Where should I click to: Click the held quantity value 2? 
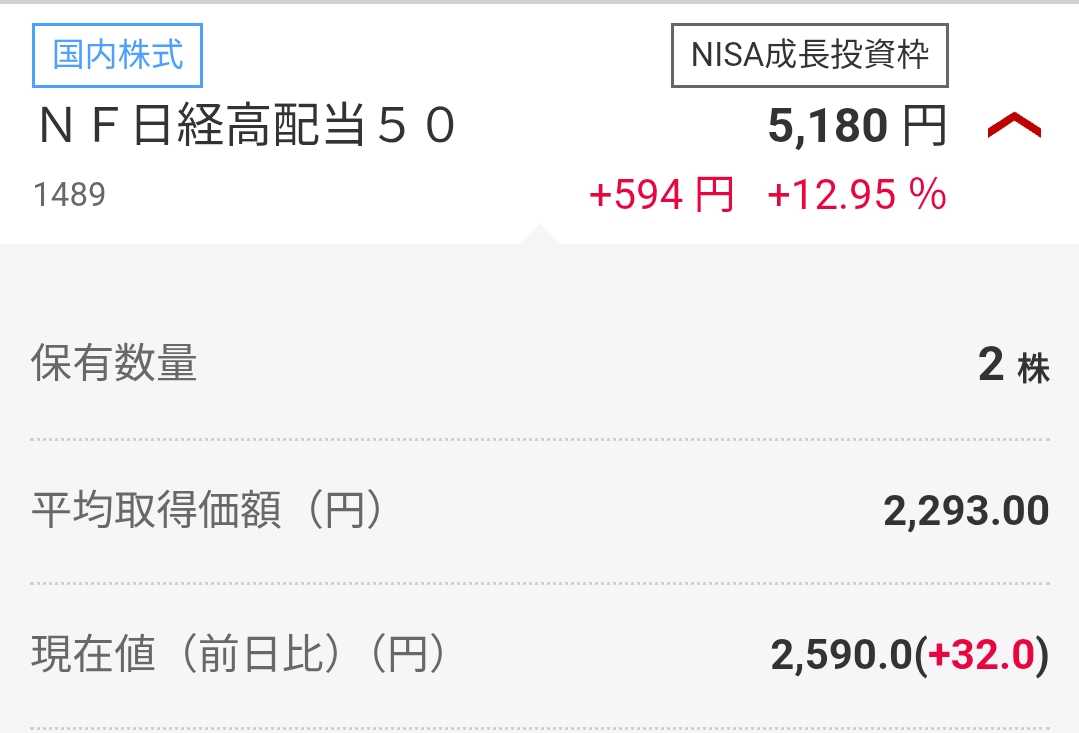click(990, 365)
